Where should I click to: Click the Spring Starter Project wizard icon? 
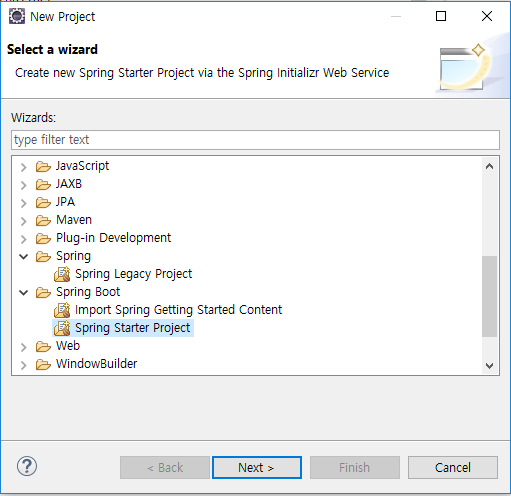coord(62,328)
